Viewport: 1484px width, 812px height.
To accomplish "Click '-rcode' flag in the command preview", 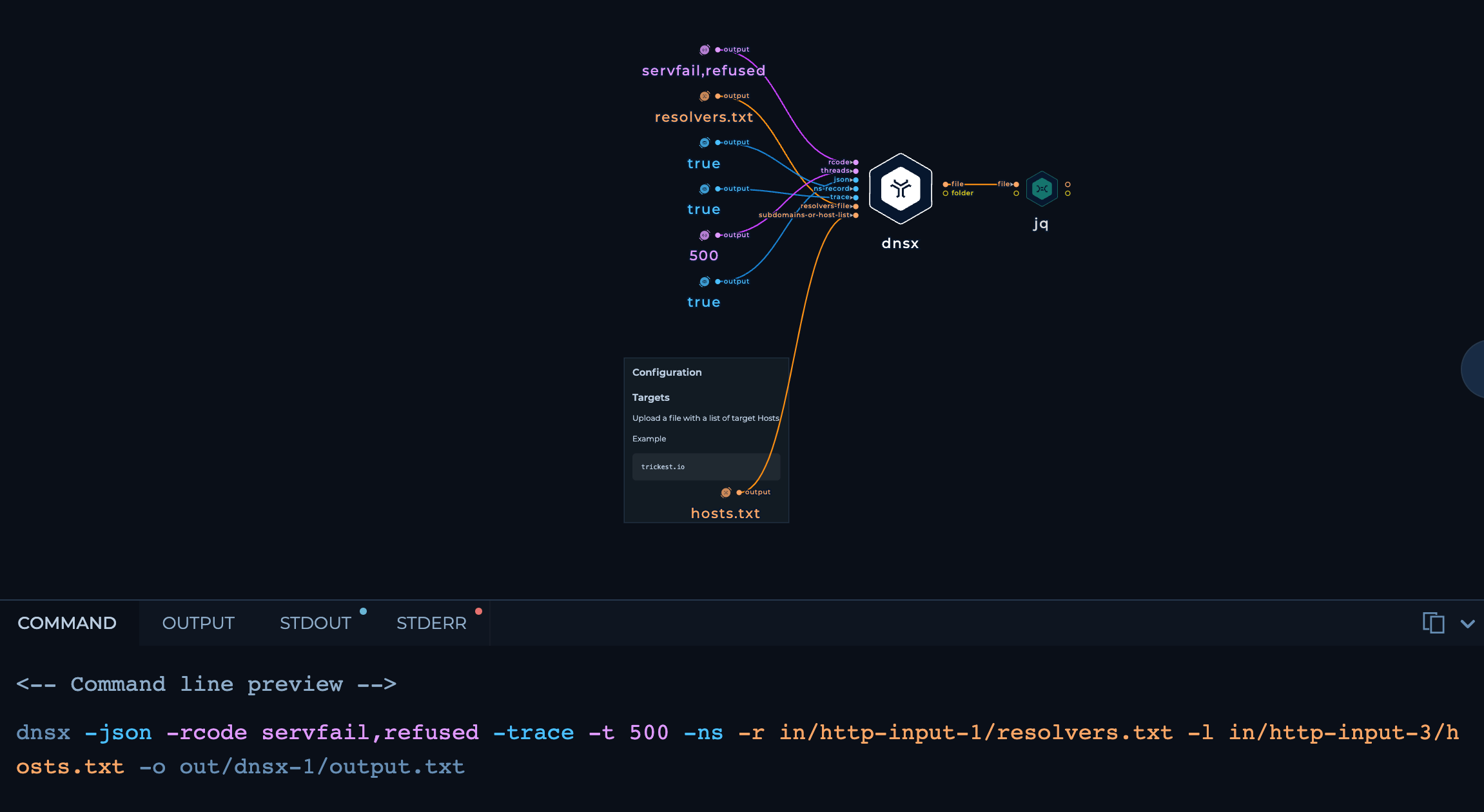I will [207, 733].
